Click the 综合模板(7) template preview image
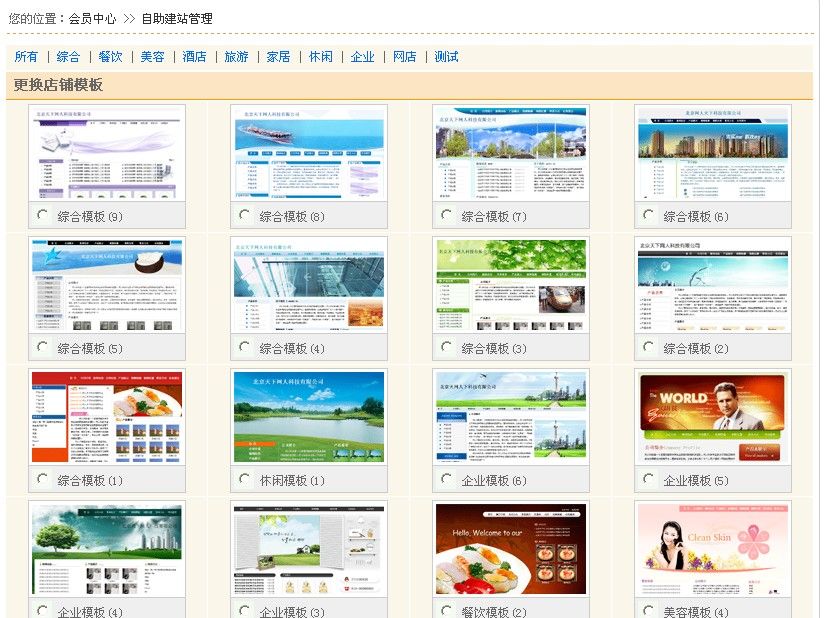Viewport: 833px width, 618px height. pyautogui.click(x=511, y=153)
